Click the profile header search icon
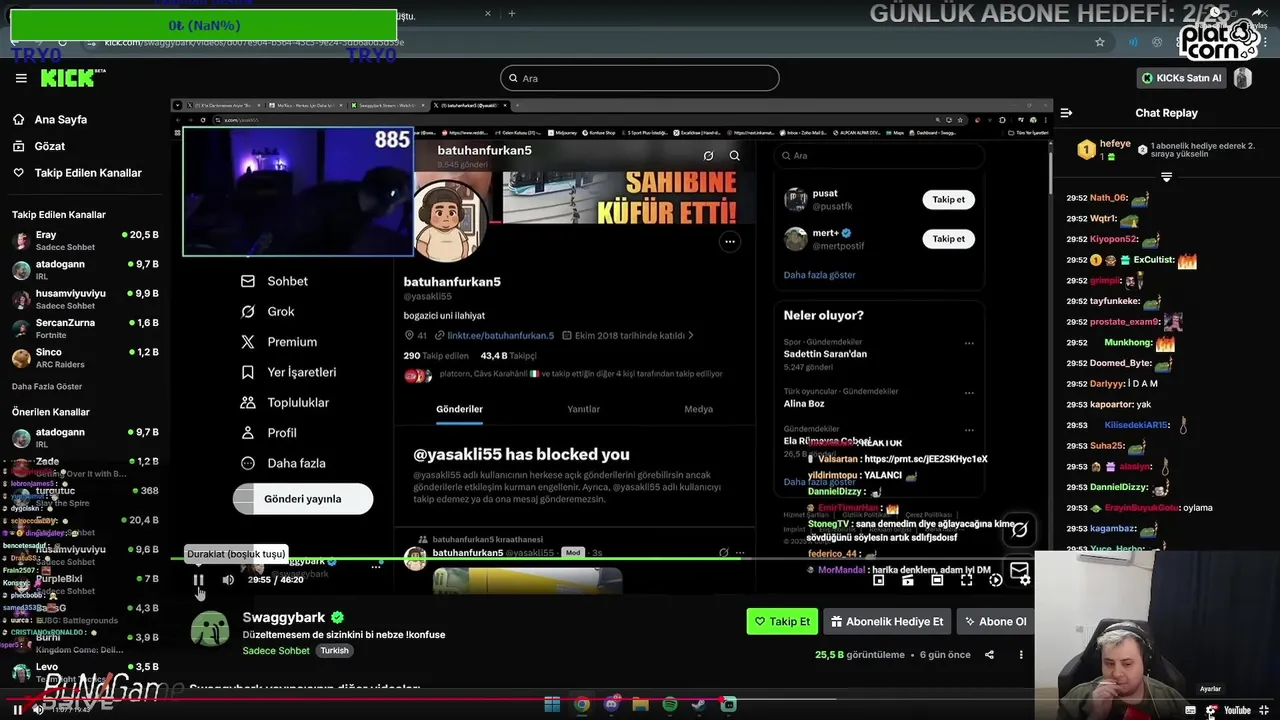 (x=734, y=156)
